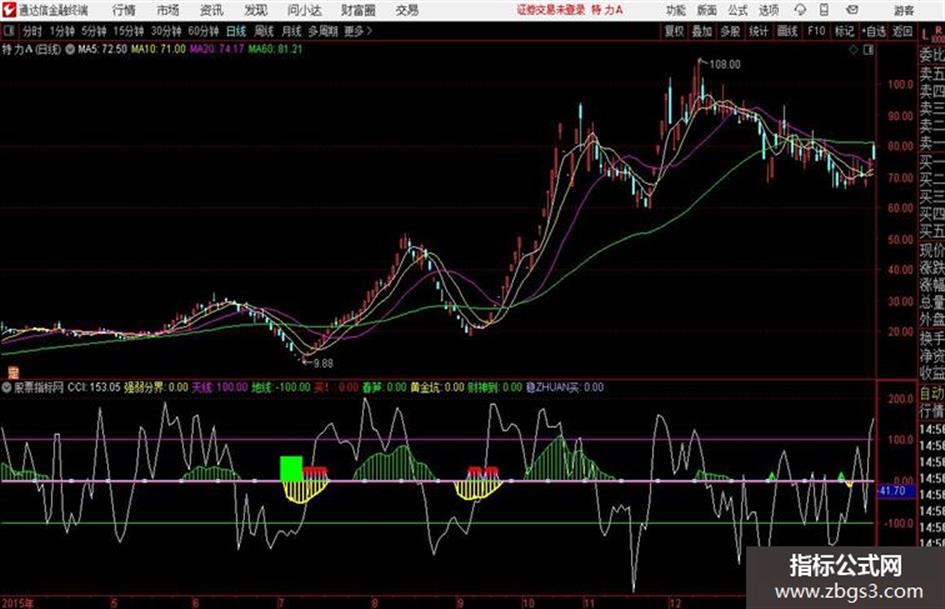Click the 统计 statistics button
The image size is (945, 609).
[759, 31]
